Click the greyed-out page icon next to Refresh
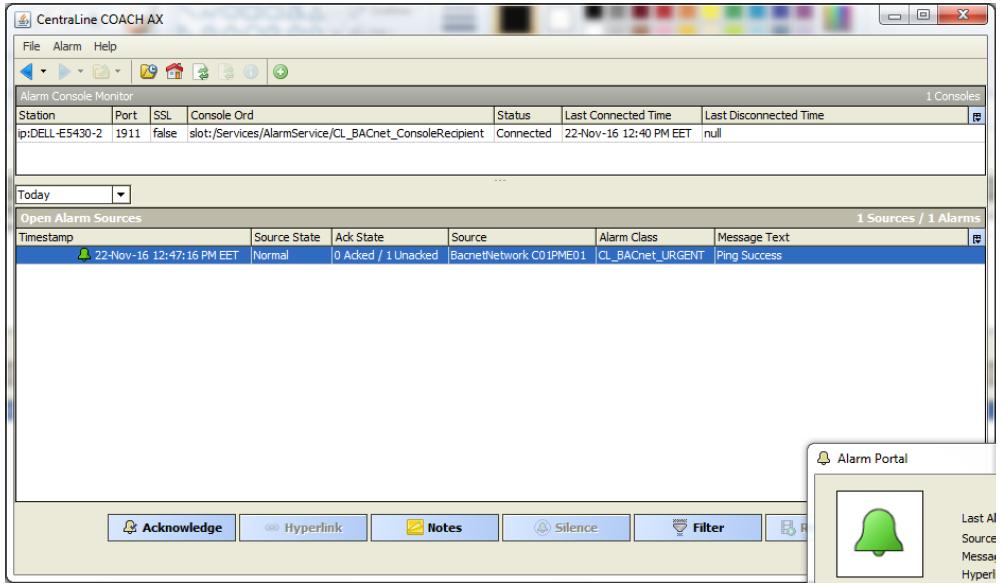Screen dimensions: 1004x586 [226, 72]
